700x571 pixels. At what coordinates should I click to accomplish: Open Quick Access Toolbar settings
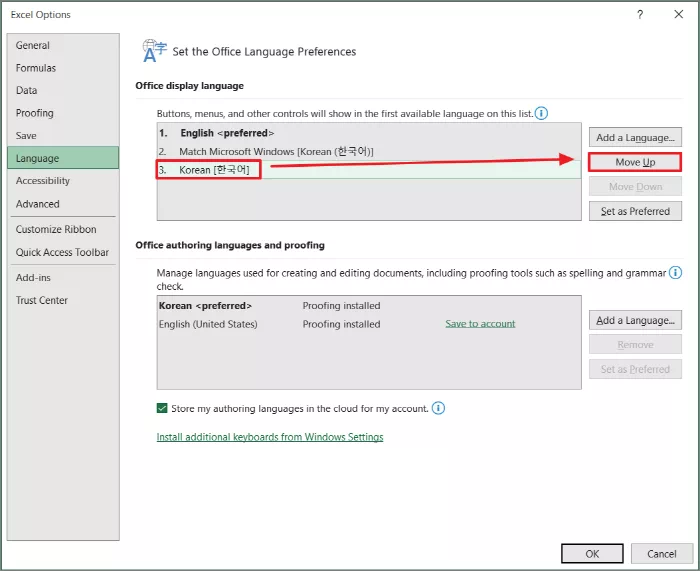pos(63,252)
